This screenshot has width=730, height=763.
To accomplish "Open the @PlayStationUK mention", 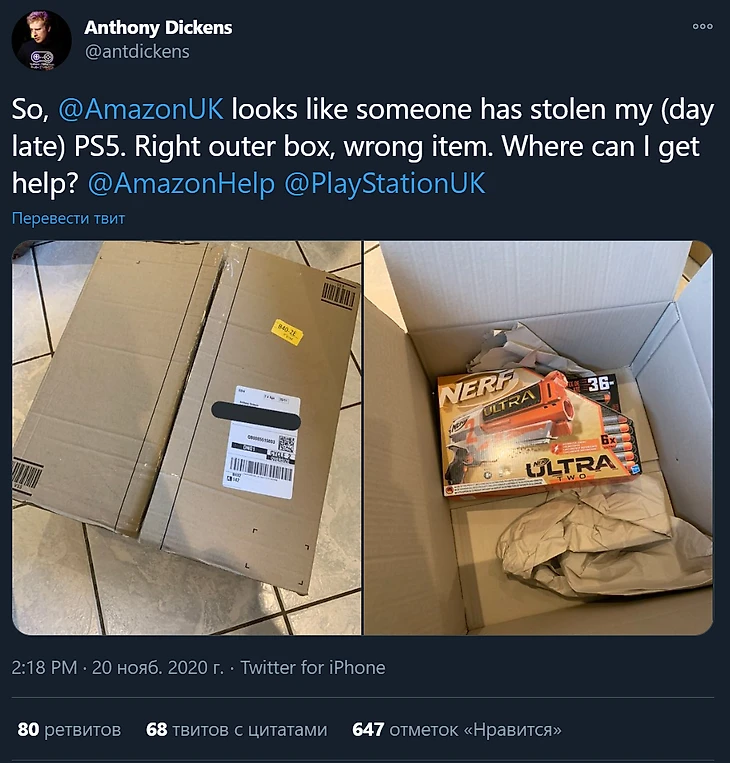I will point(384,183).
